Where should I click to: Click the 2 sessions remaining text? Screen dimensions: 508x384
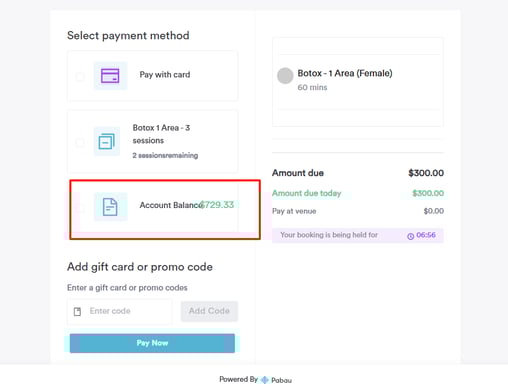[x=165, y=155]
